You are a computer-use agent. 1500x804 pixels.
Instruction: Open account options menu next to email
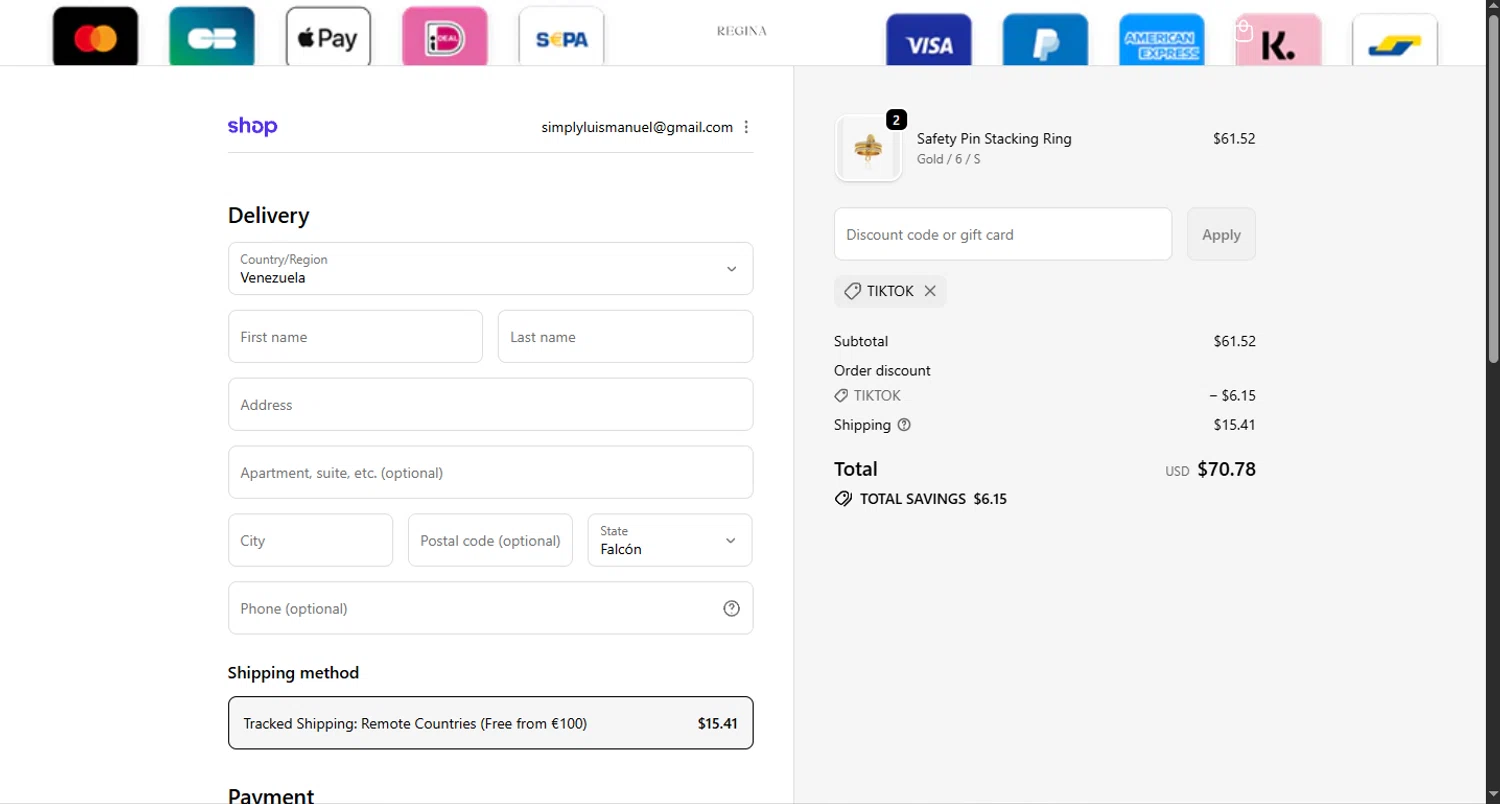tap(746, 127)
